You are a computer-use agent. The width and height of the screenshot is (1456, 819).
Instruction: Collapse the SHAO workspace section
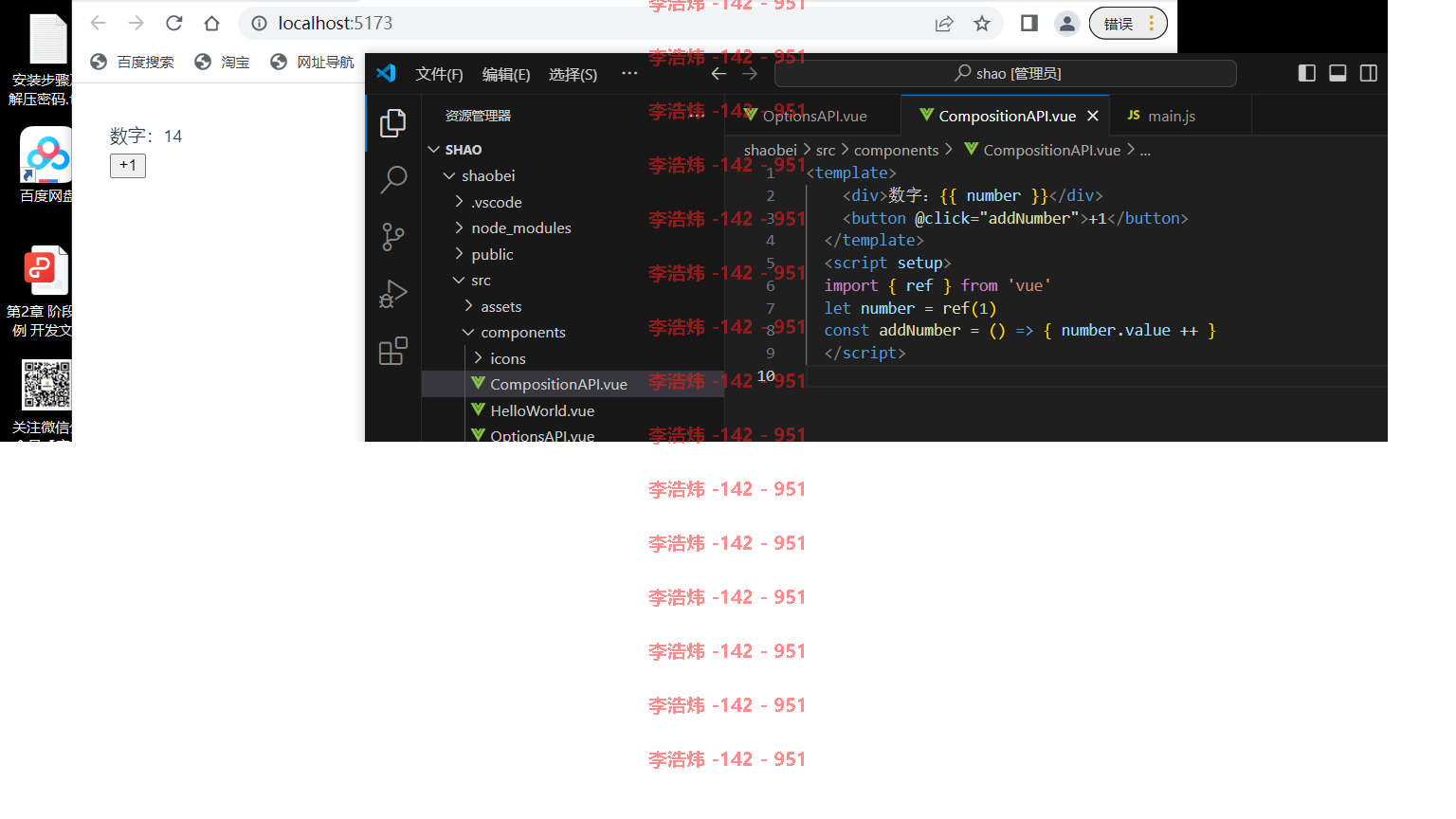click(573, 150)
